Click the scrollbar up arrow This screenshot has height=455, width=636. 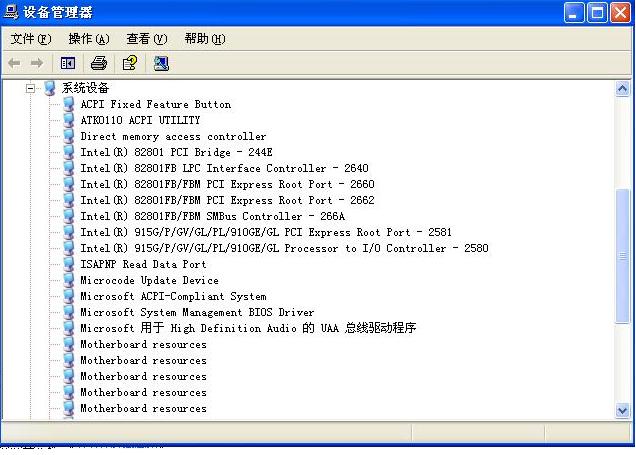[x=623, y=88]
